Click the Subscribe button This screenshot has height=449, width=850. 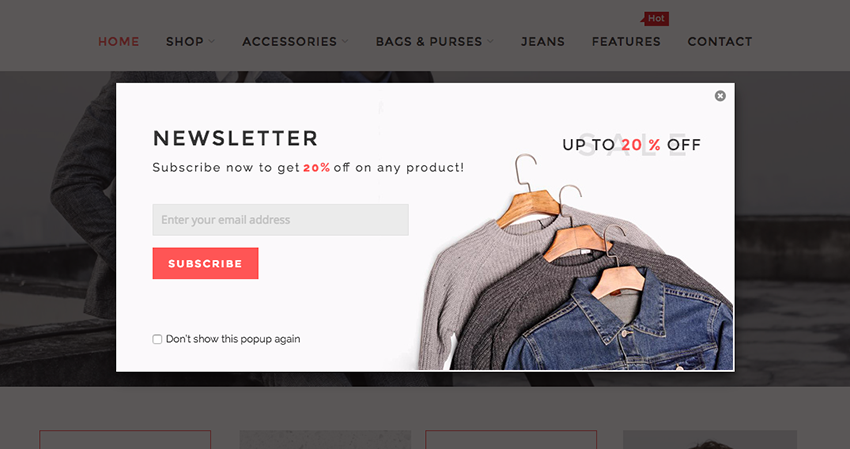205,264
